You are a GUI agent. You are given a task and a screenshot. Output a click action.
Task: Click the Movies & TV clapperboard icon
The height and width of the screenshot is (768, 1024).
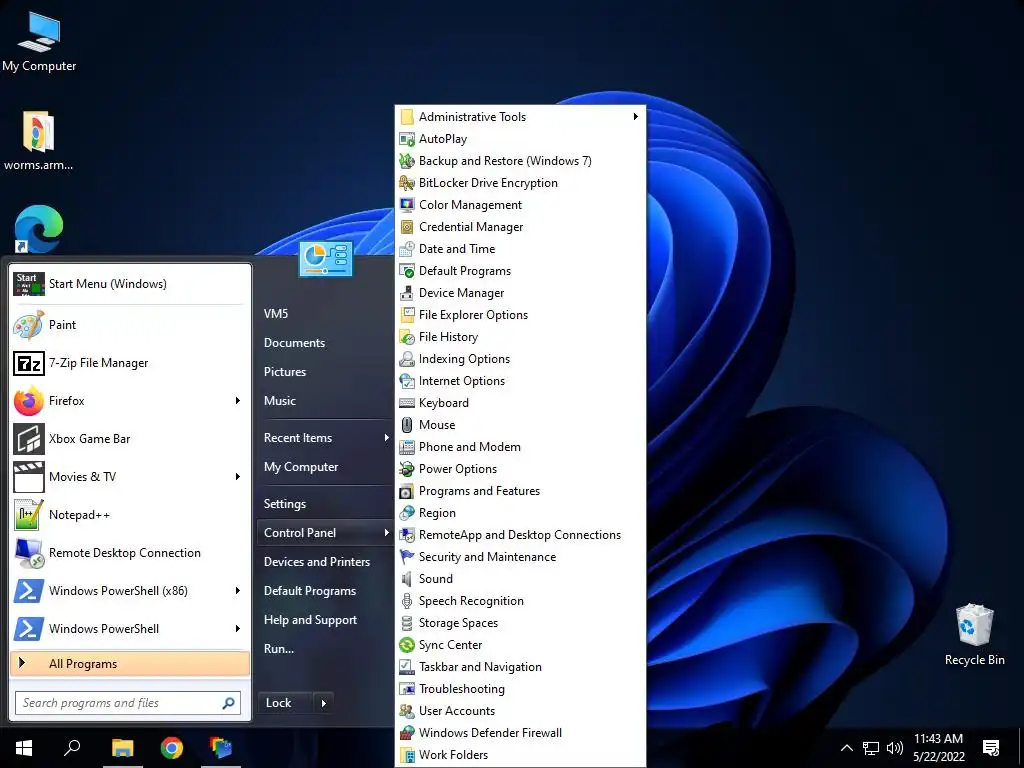[x=29, y=477]
